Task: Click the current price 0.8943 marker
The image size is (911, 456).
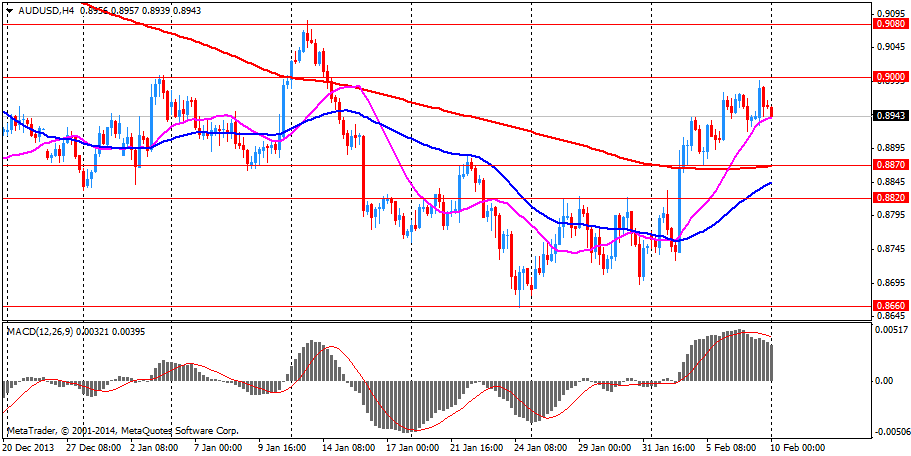Action: pos(889,116)
